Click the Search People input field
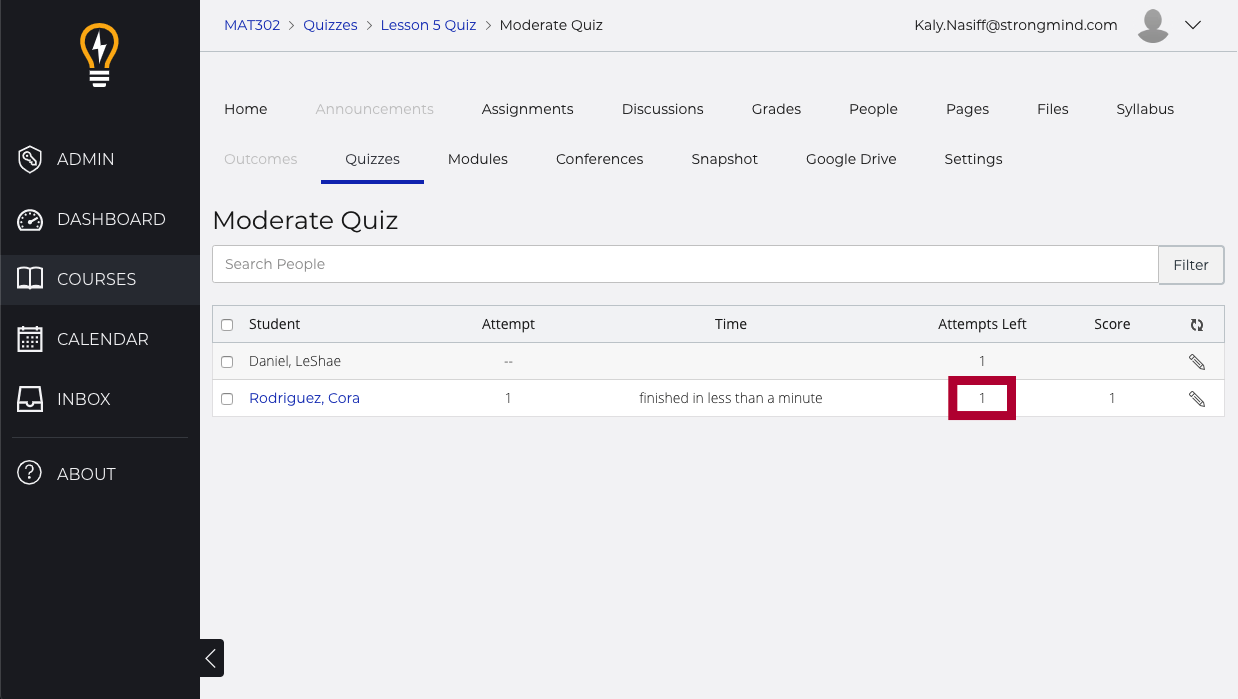This screenshot has width=1238, height=699. 685,264
